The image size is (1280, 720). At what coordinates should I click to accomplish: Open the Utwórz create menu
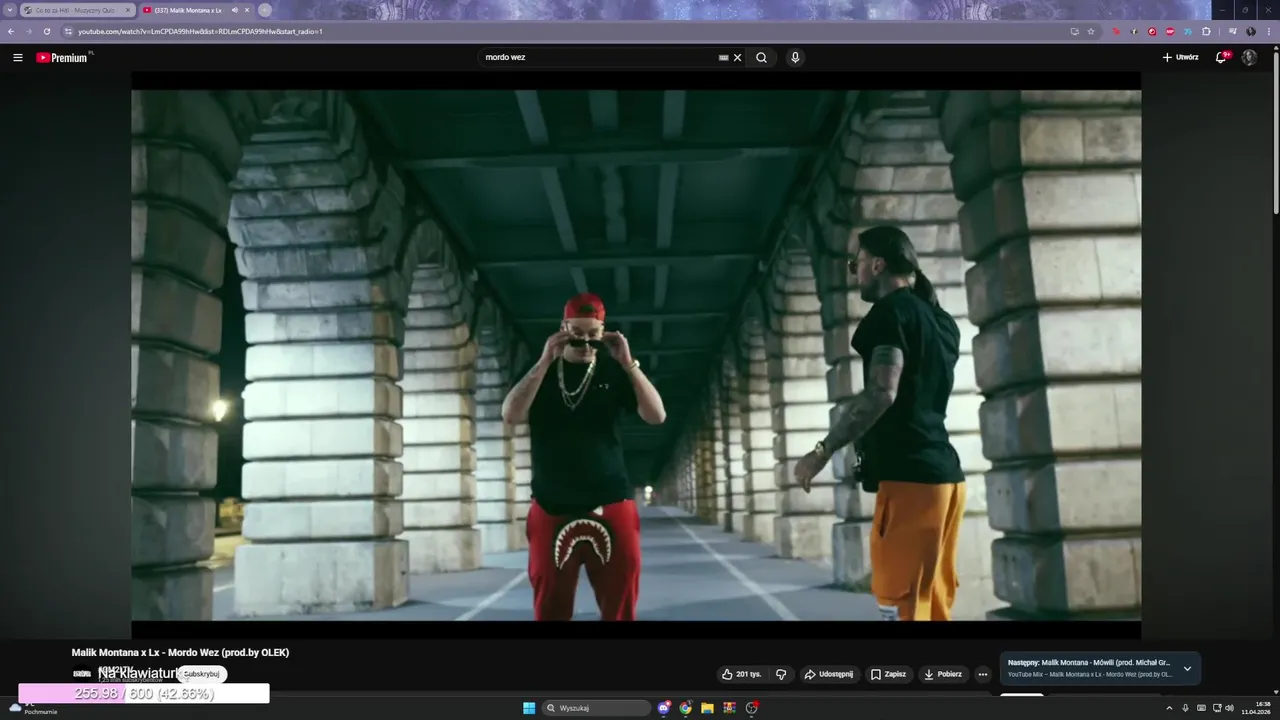[1180, 57]
